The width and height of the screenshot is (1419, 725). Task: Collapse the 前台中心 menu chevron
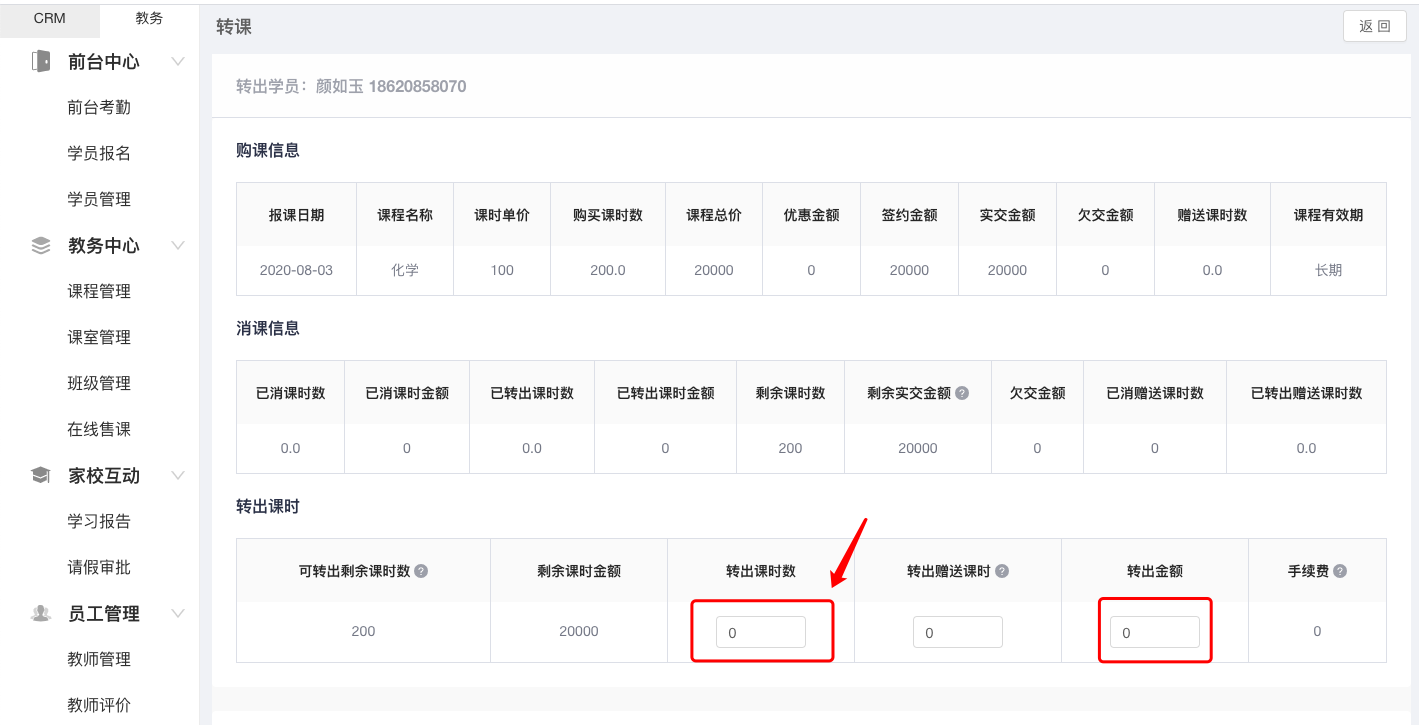pyautogui.click(x=178, y=61)
